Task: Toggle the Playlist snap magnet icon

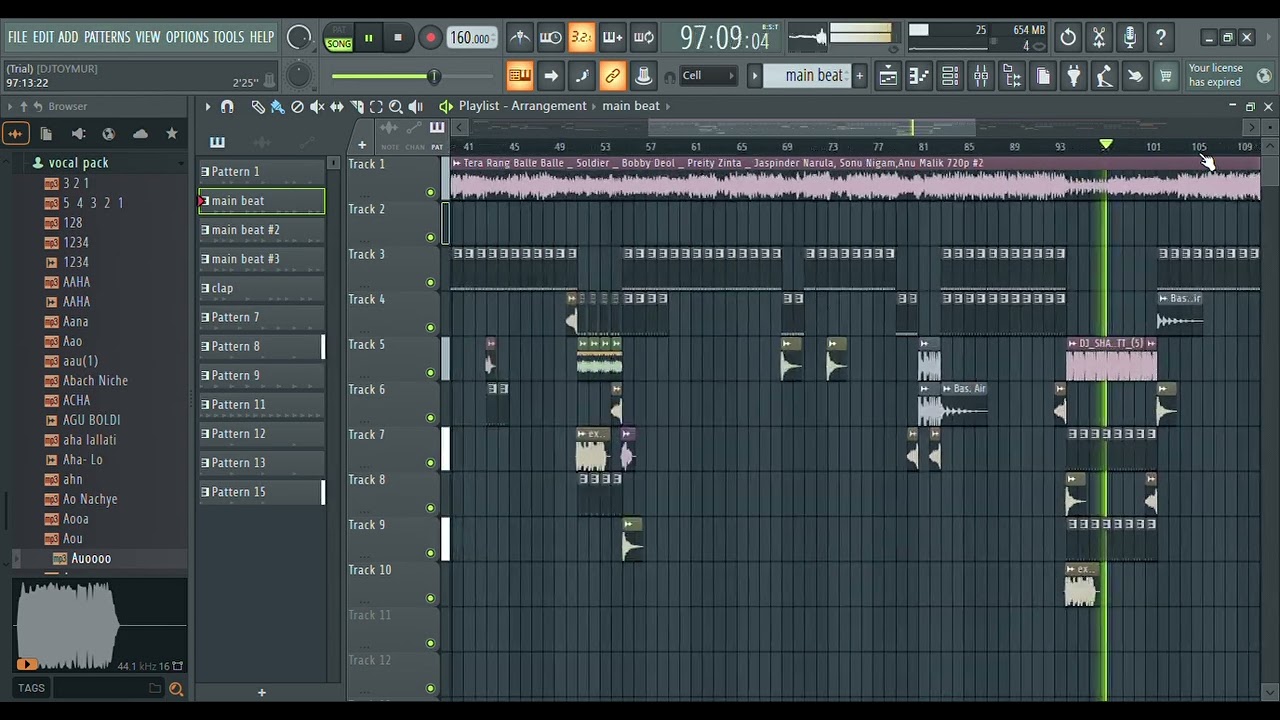Action: (227, 107)
